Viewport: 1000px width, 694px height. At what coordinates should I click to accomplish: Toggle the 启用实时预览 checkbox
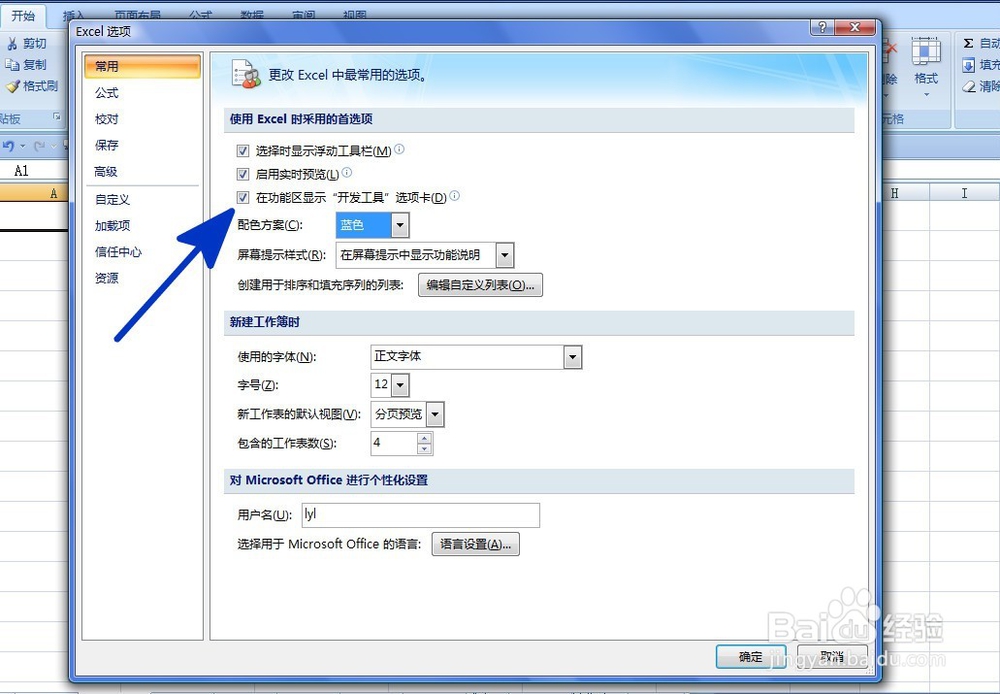(x=242, y=174)
